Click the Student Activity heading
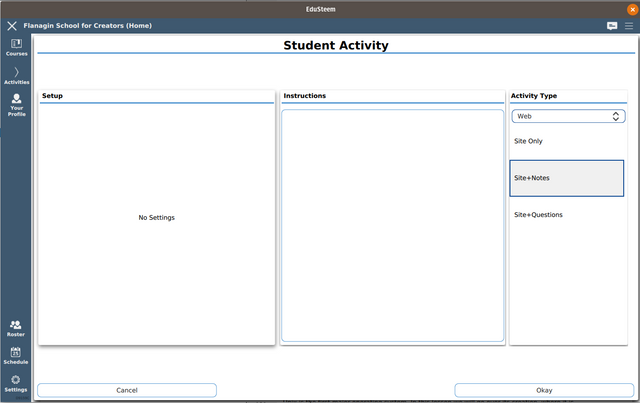640x403 pixels. click(x=336, y=45)
